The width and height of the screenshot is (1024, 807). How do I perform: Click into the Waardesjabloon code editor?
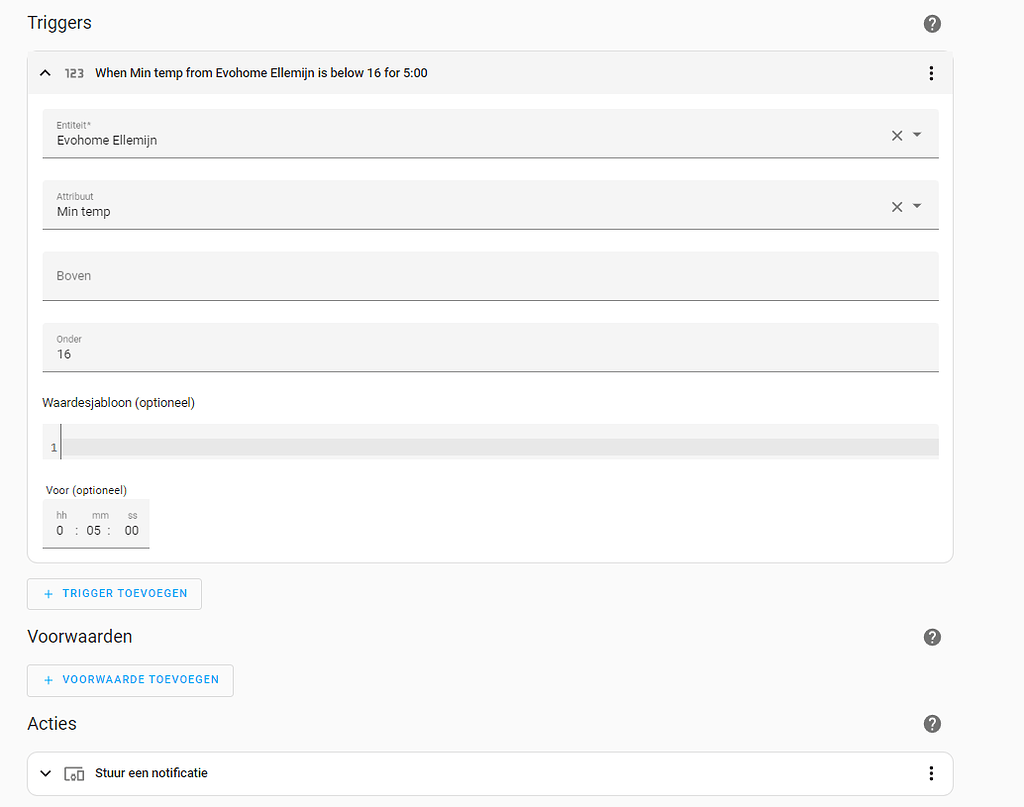tap(500, 447)
